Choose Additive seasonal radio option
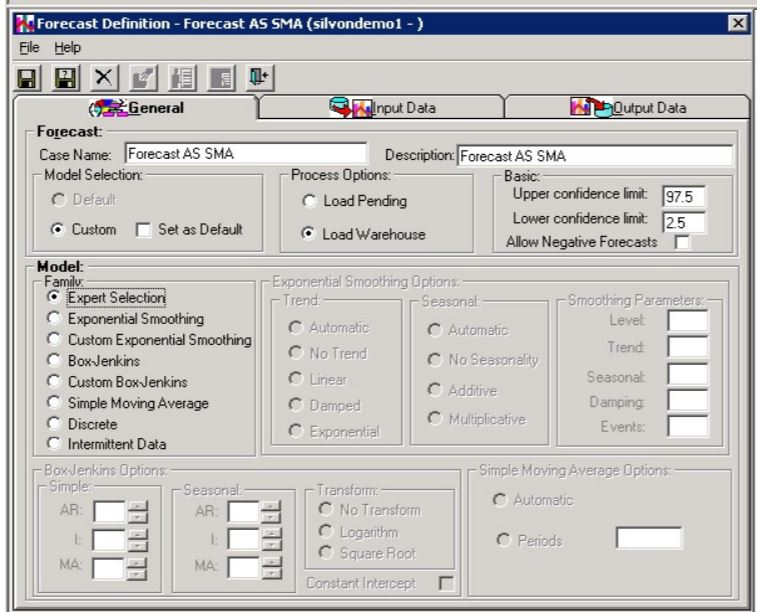This screenshot has width=757, height=612. [435, 389]
